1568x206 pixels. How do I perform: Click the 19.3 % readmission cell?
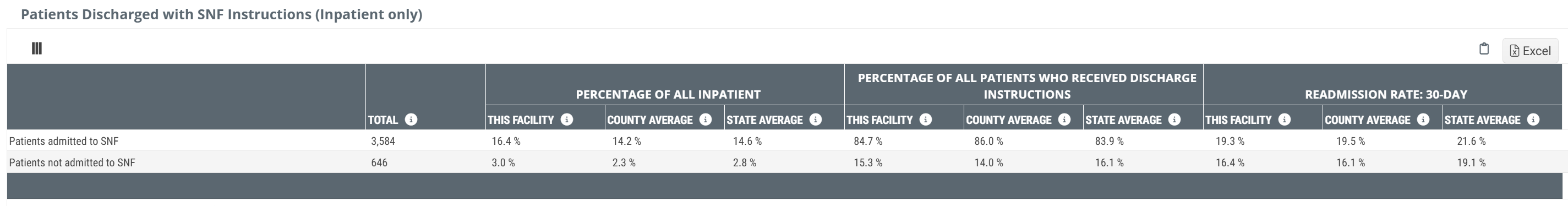point(1230,141)
